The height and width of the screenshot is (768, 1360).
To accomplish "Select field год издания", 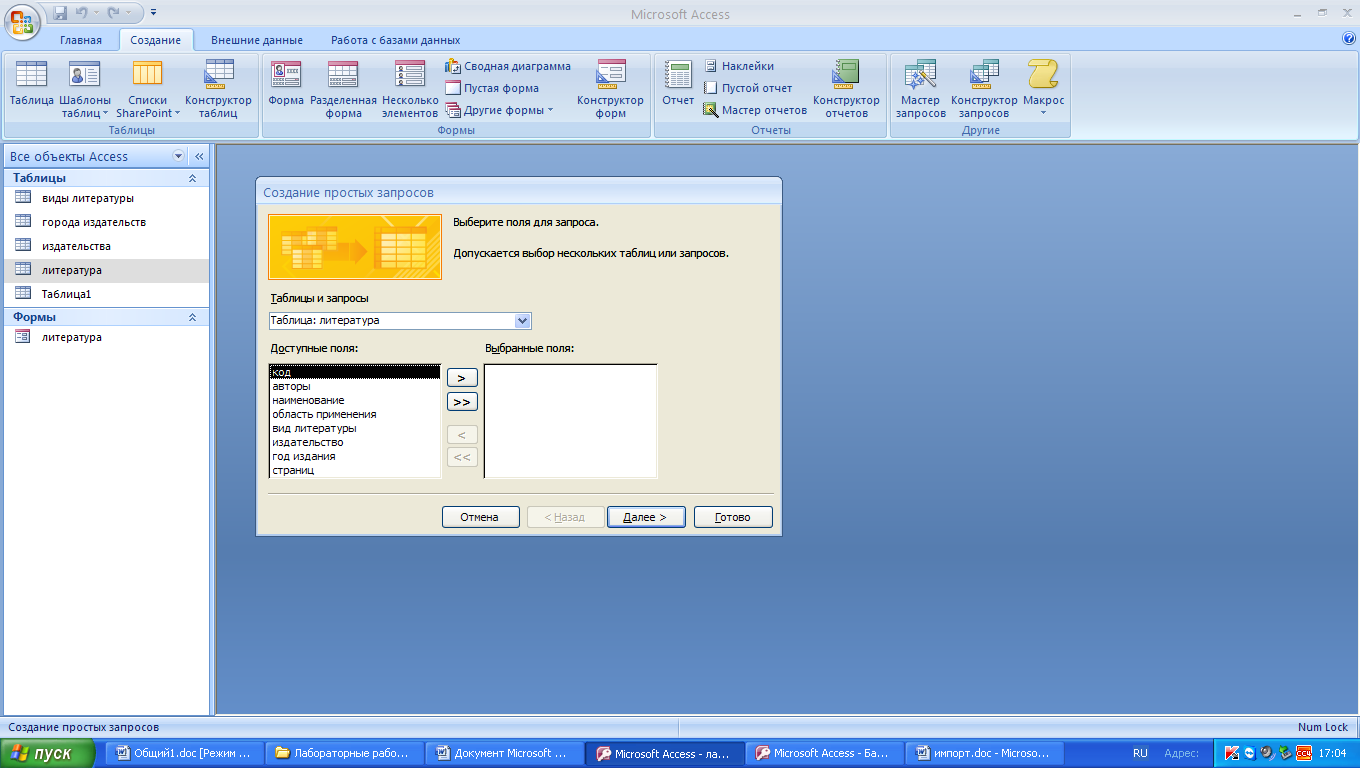I will point(355,456).
